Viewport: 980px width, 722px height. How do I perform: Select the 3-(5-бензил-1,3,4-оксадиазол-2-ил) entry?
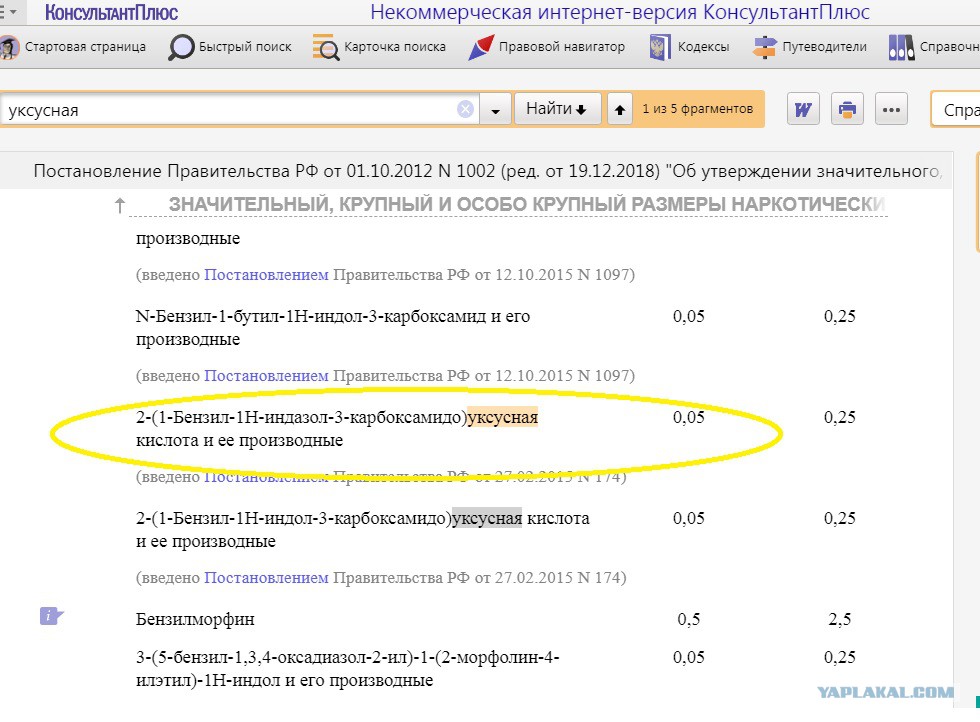348,668
